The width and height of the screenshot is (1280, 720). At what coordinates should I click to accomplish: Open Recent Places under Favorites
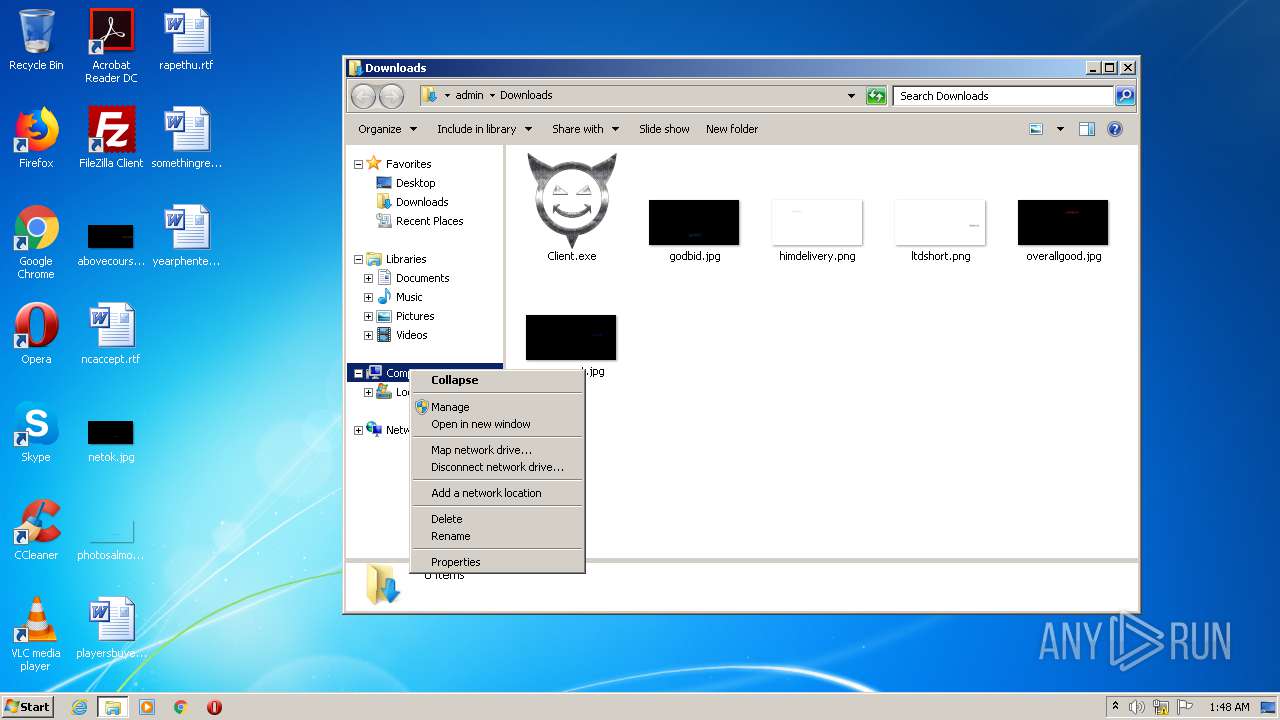[420, 221]
